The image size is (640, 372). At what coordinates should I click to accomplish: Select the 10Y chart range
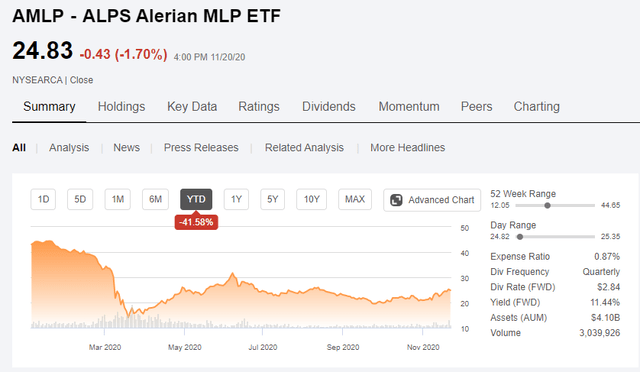pyautogui.click(x=311, y=199)
